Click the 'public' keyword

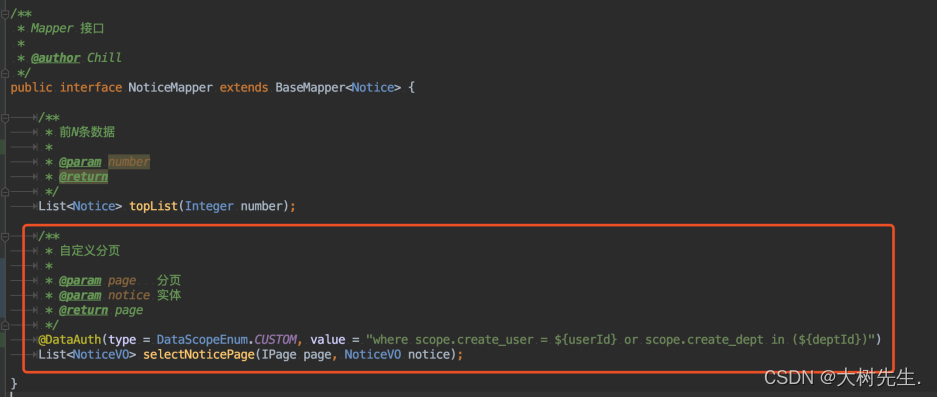31,87
